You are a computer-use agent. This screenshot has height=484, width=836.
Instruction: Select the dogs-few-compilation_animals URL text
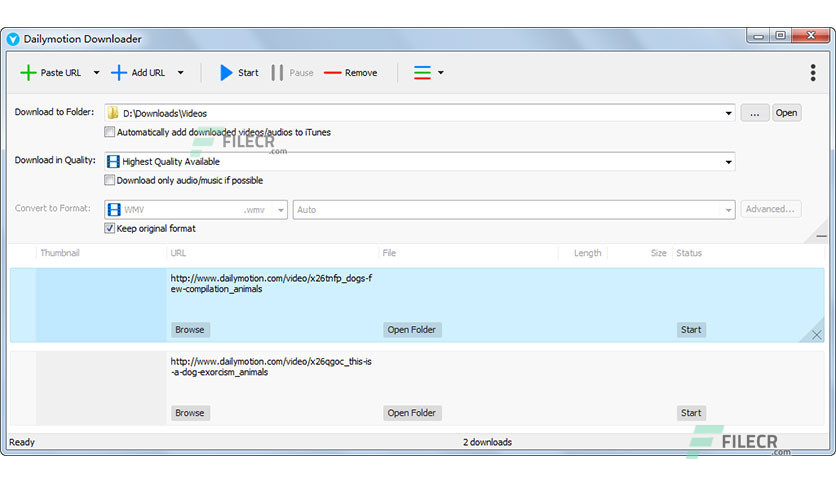tap(271, 284)
